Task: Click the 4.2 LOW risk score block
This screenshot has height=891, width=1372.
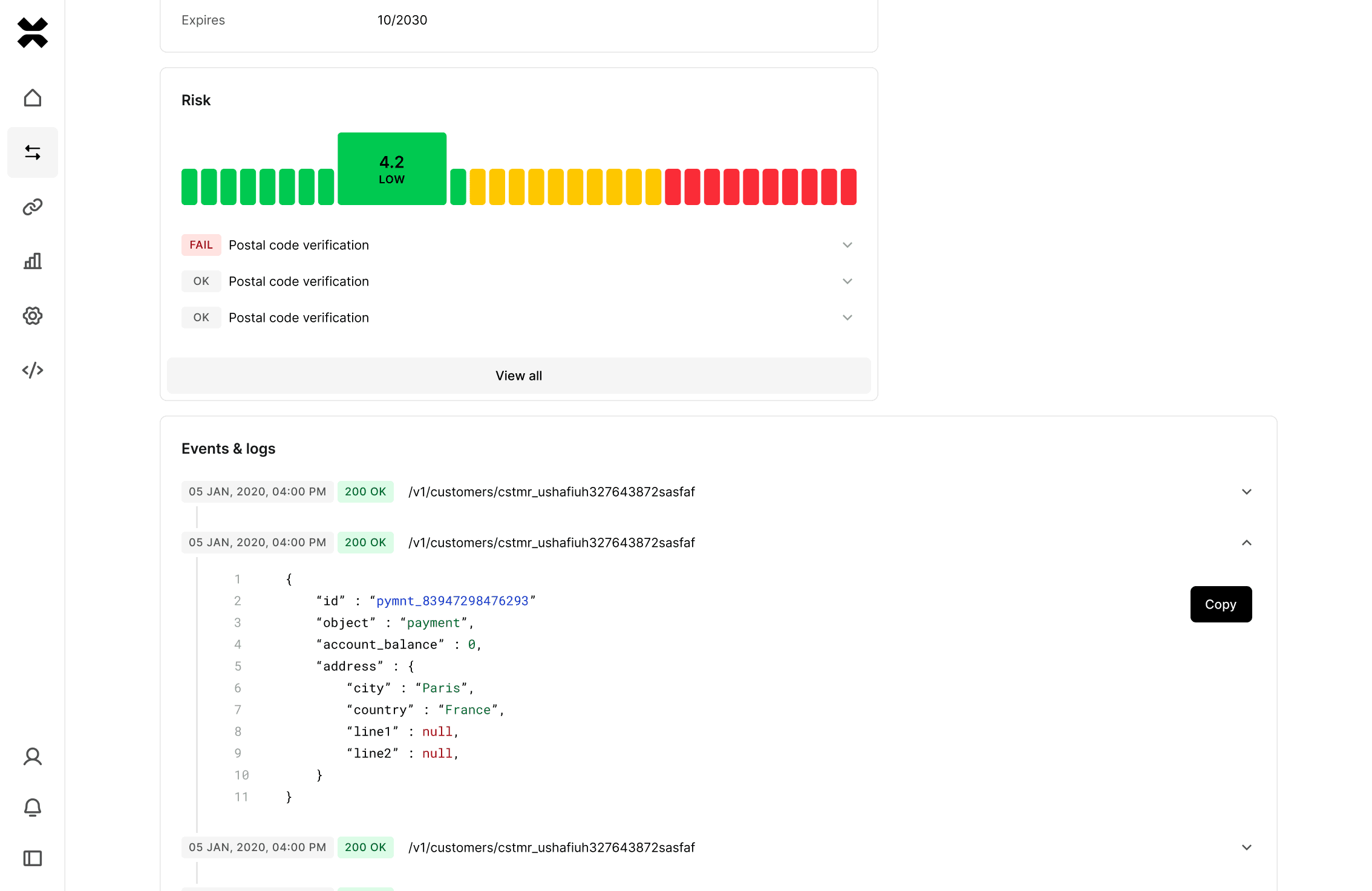Action: (x=392, y=169)
